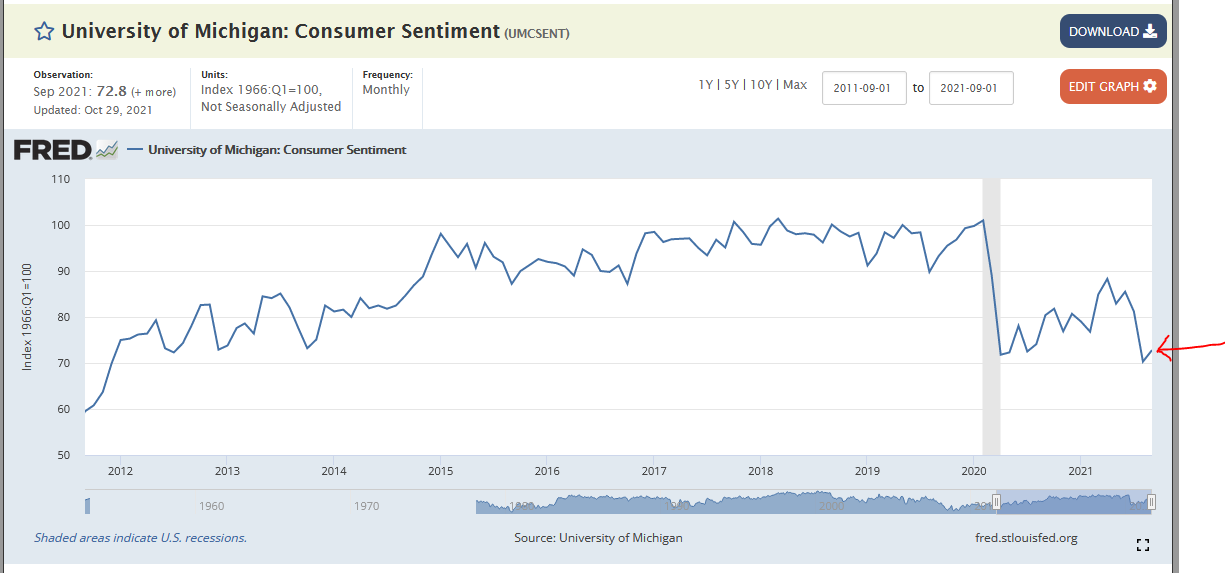Click the Consumer Sentiment legend label

point(277,150)
